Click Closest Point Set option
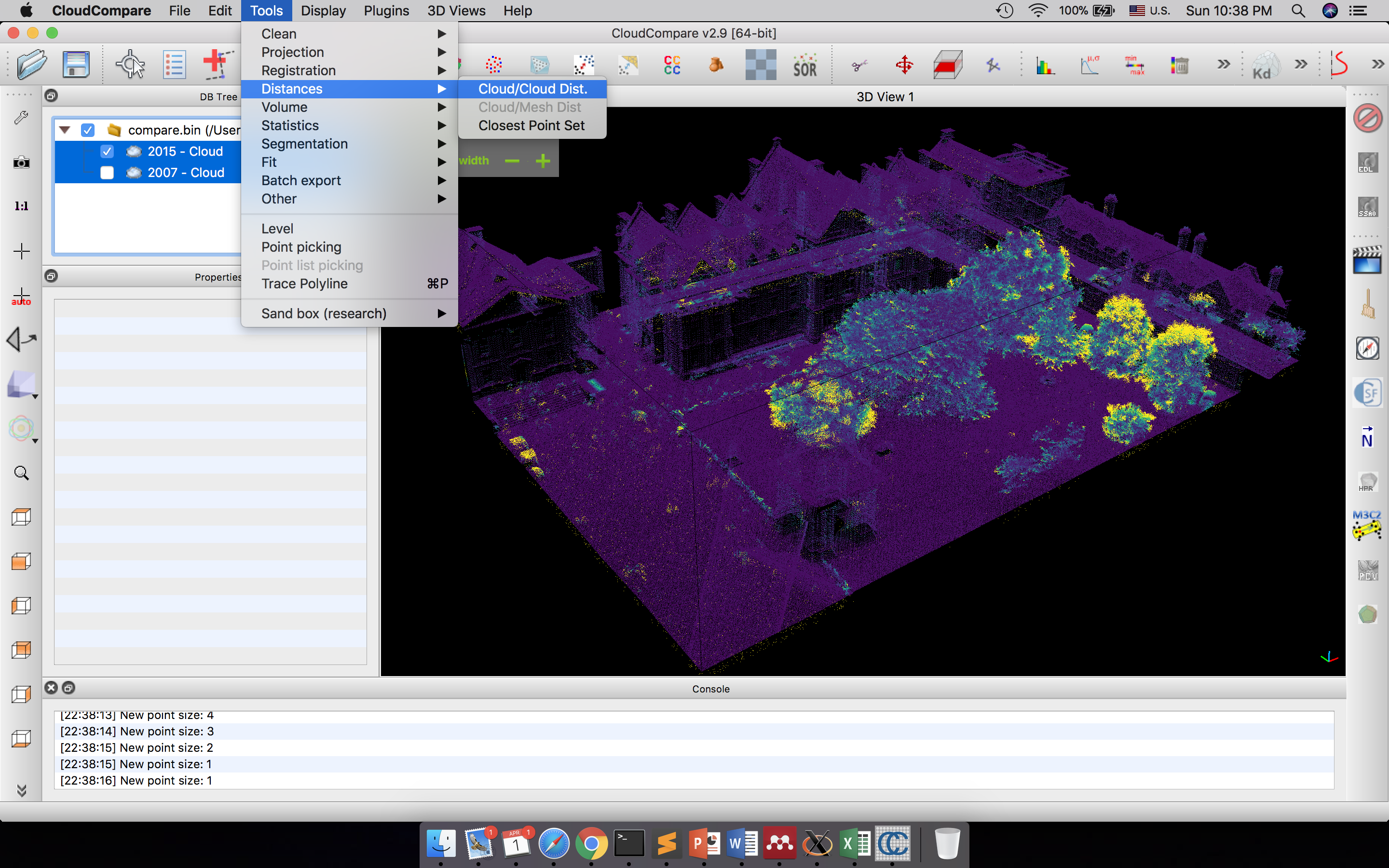This screenshot has height=868, width=1389. pos(531,126)
